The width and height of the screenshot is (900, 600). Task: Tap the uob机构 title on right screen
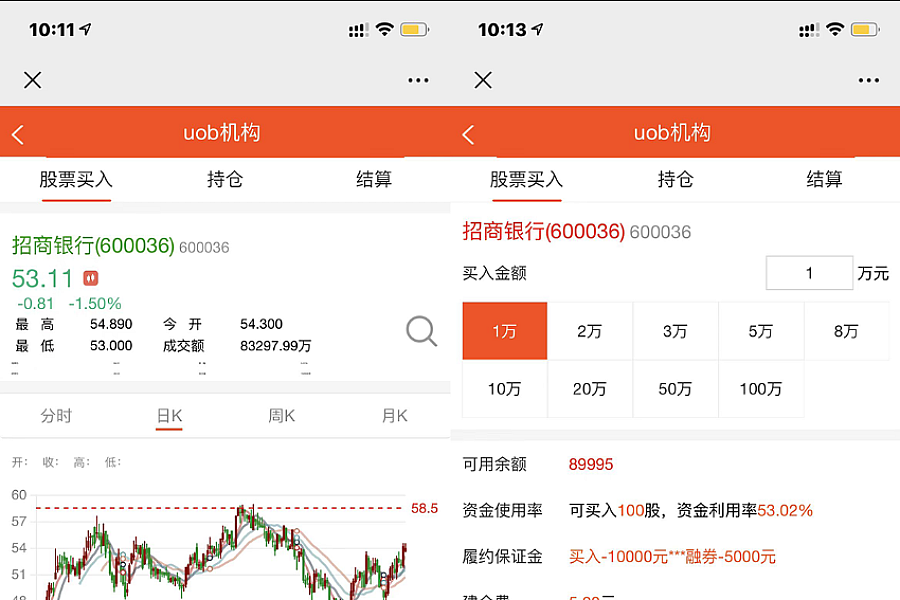pyautogui.click(x=672, y=133)
